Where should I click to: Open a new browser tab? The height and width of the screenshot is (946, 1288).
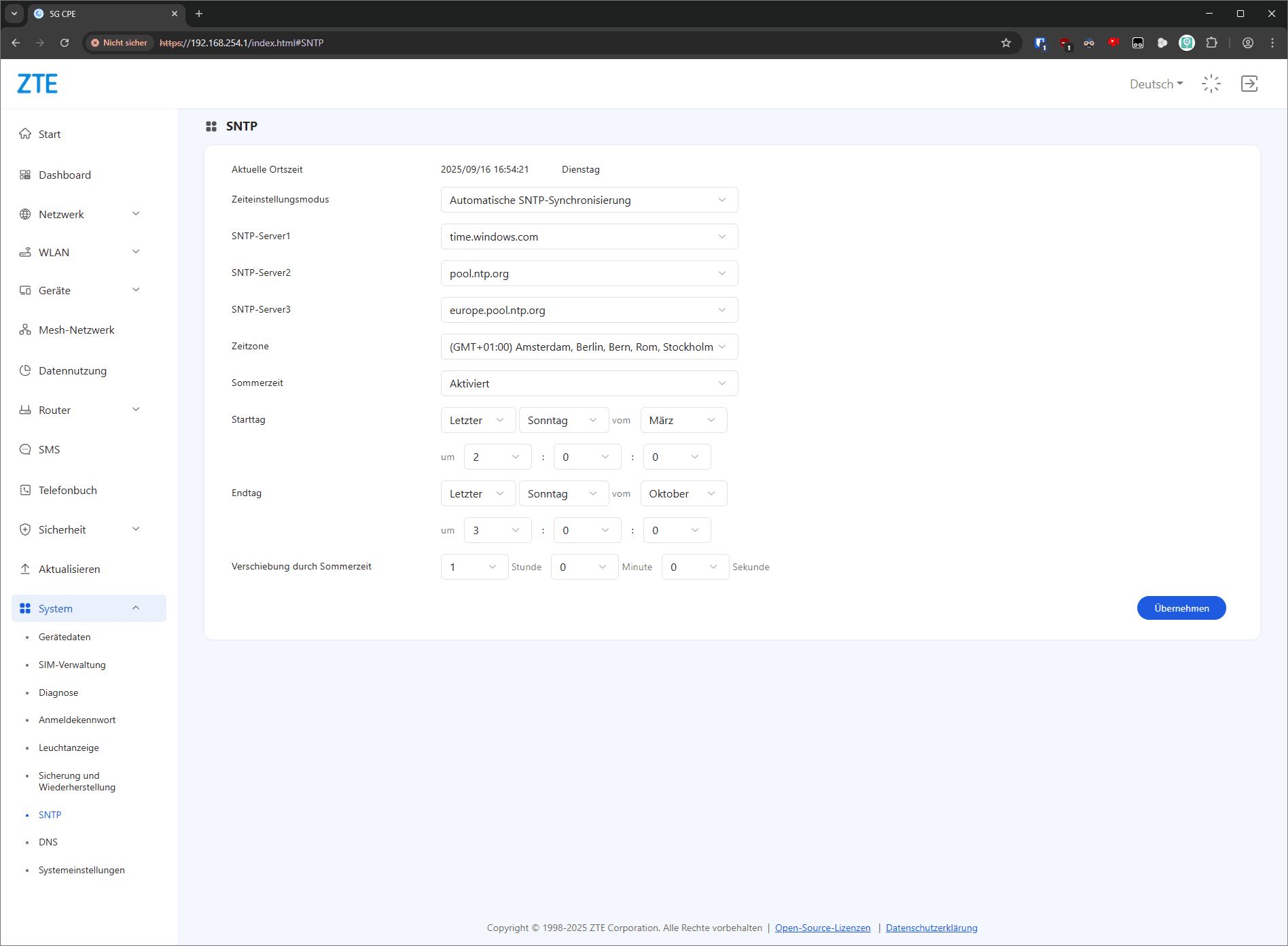pyautogui.click(x=199, y=14)
